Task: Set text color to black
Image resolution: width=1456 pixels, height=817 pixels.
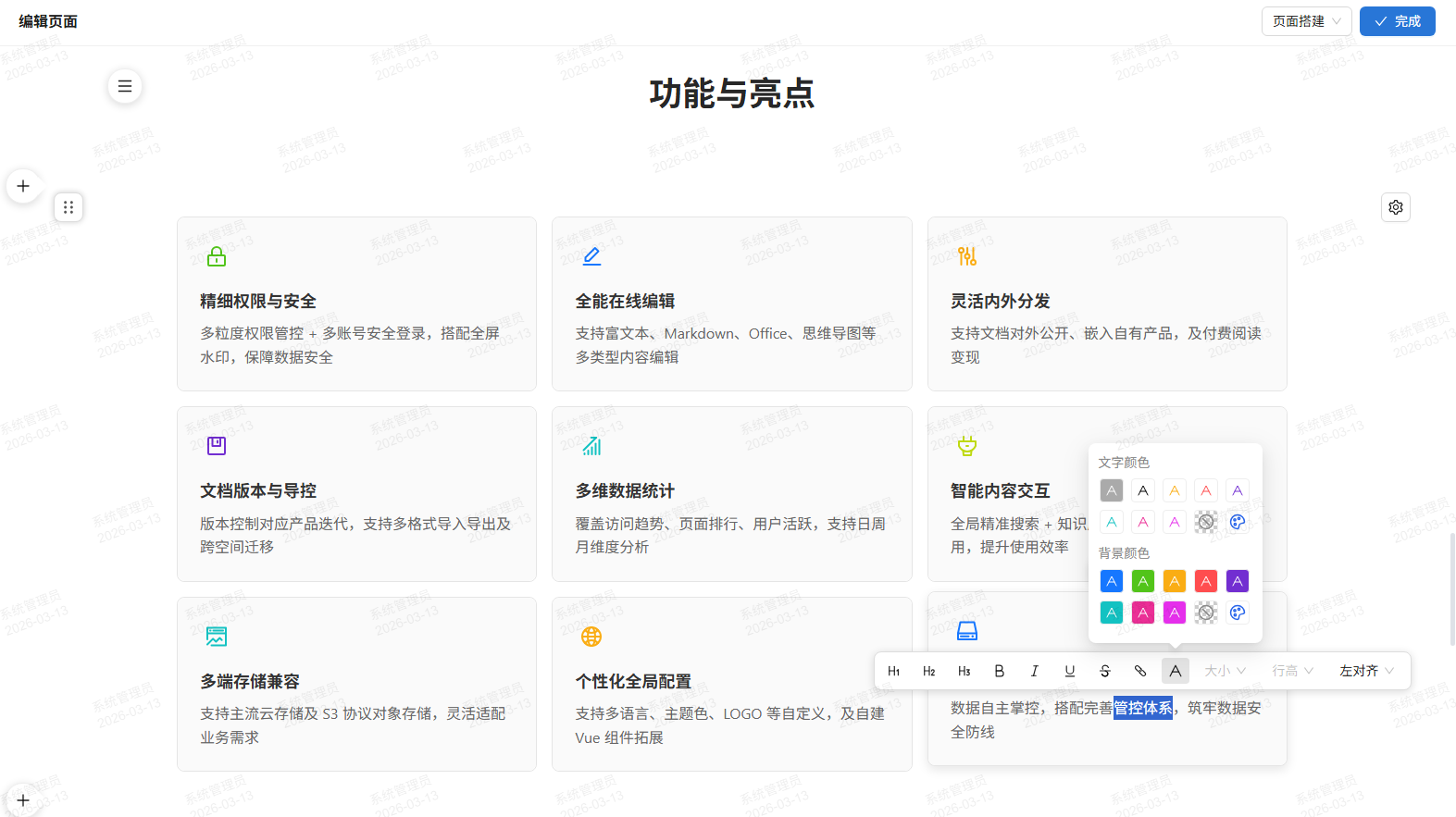Action: 1143,490
